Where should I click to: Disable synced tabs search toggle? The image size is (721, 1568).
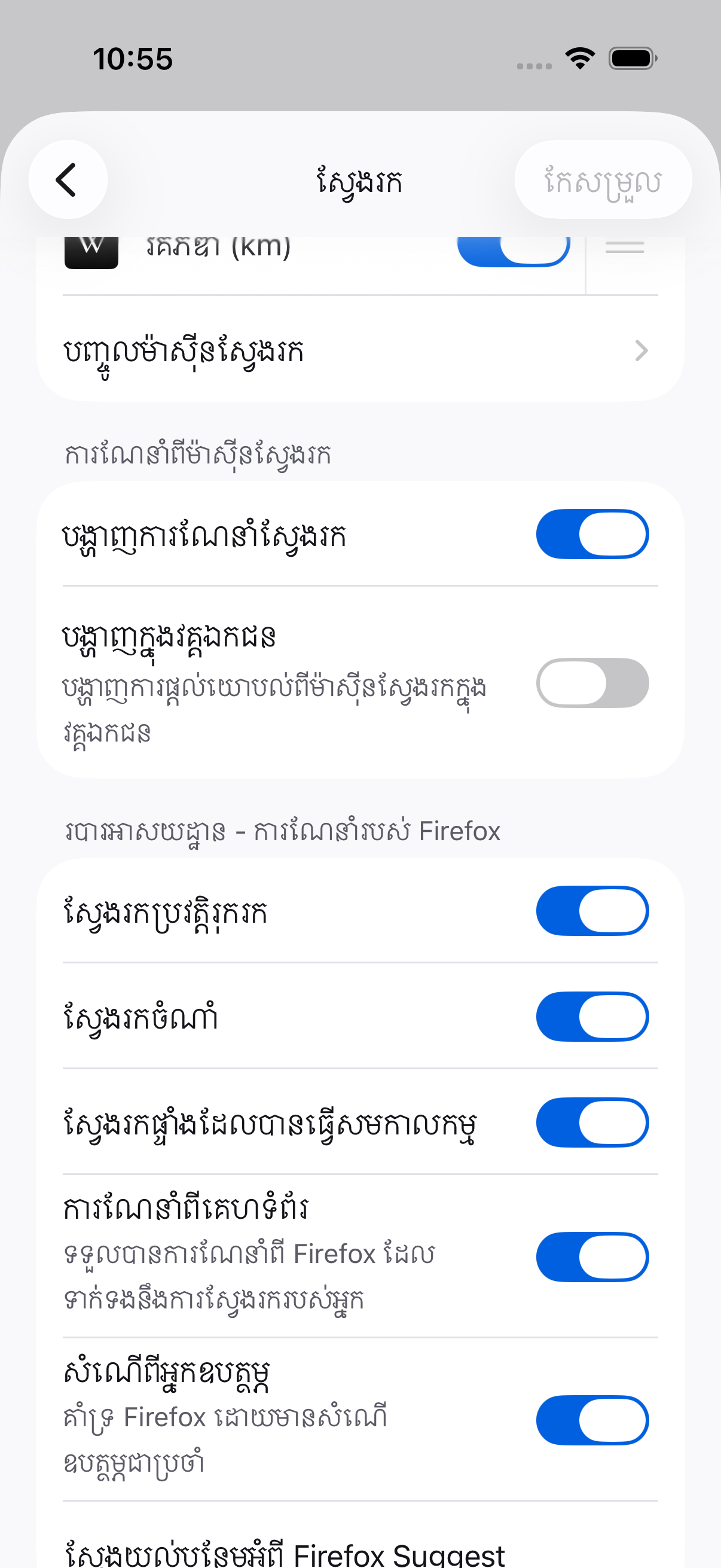click(592, 1122)
